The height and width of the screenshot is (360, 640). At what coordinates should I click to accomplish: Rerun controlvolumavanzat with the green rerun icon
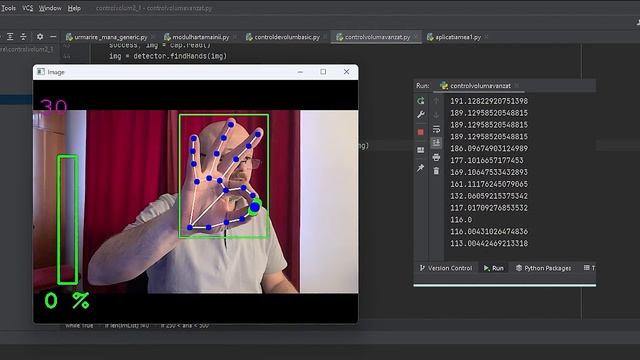tap(420, 101)
